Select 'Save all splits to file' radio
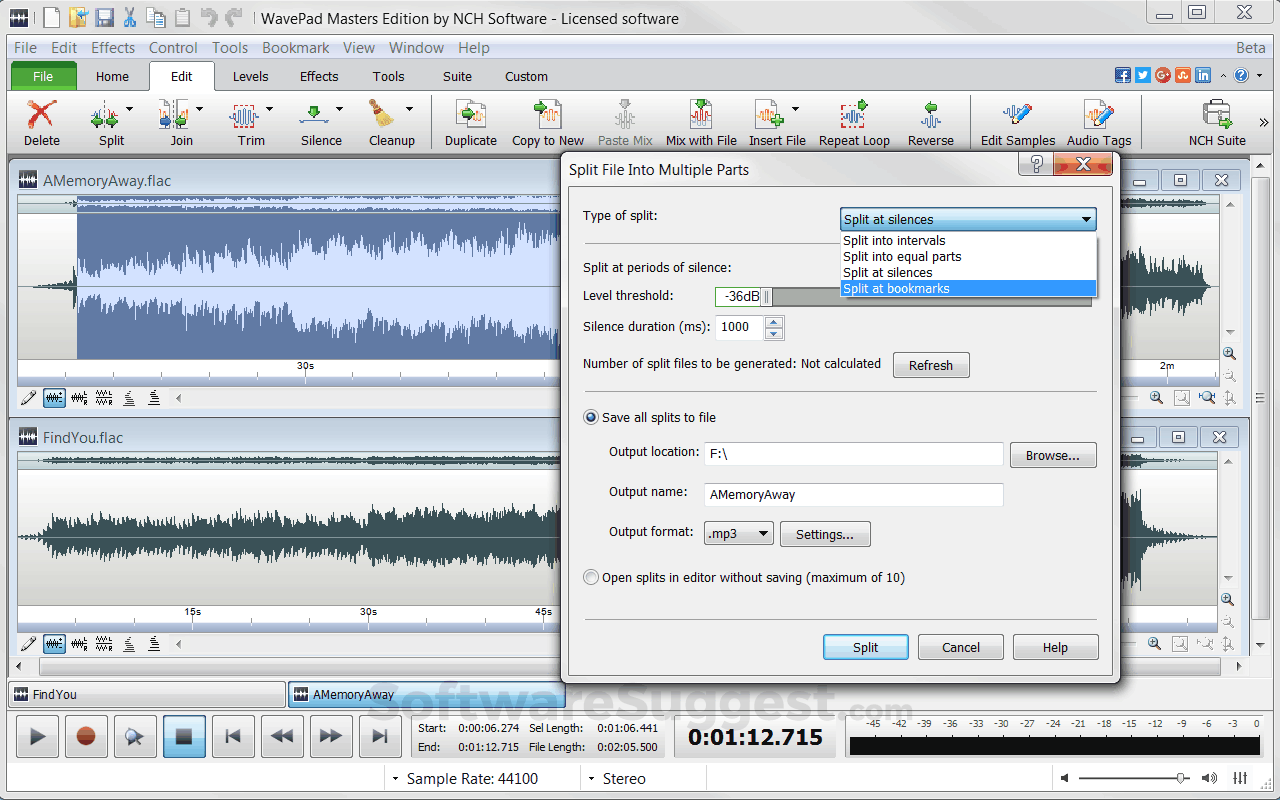Screen dimensions: 1280x800 click(592, 418)
